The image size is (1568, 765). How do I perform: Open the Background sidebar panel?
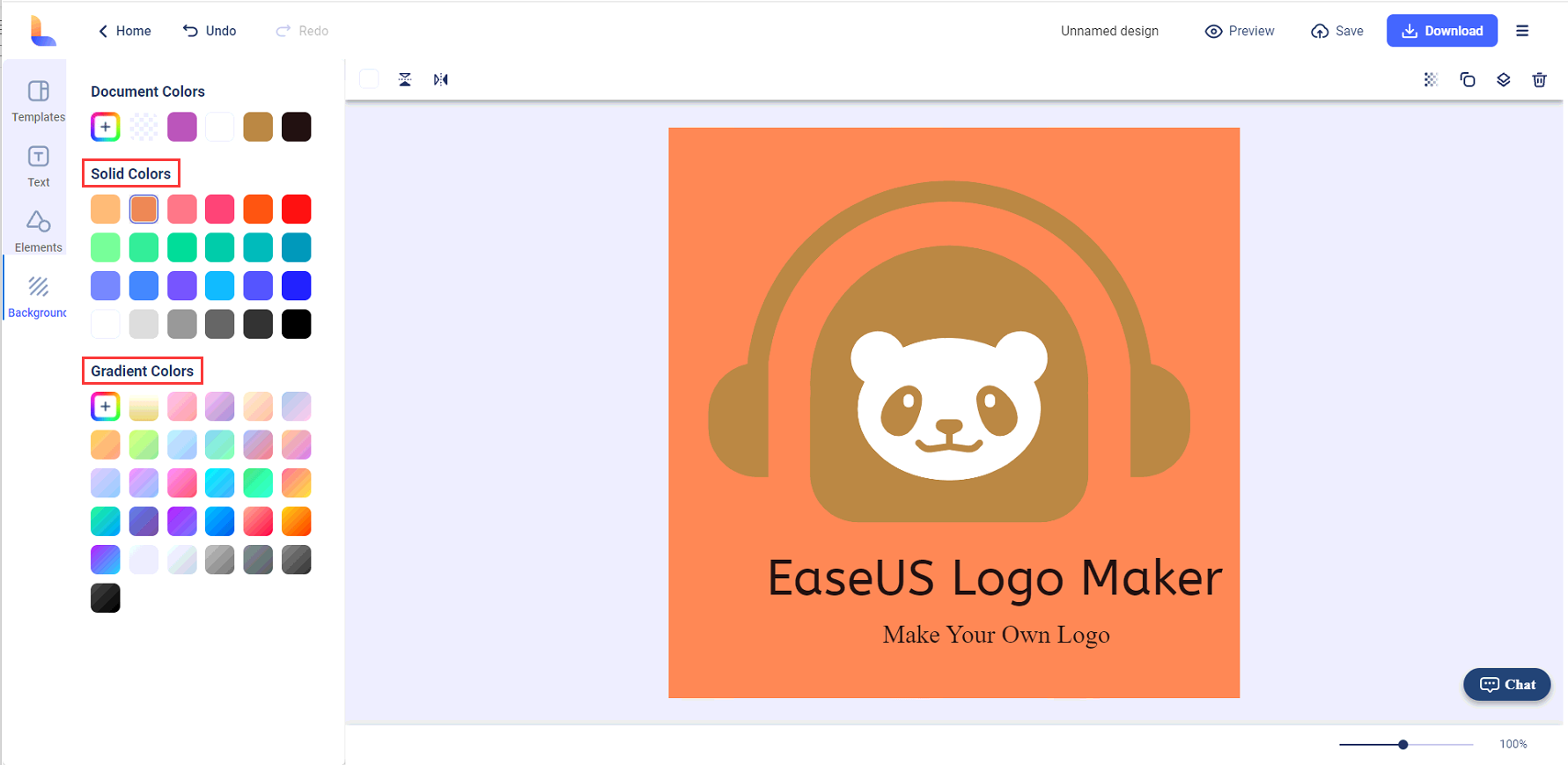(x=38, y=297)
